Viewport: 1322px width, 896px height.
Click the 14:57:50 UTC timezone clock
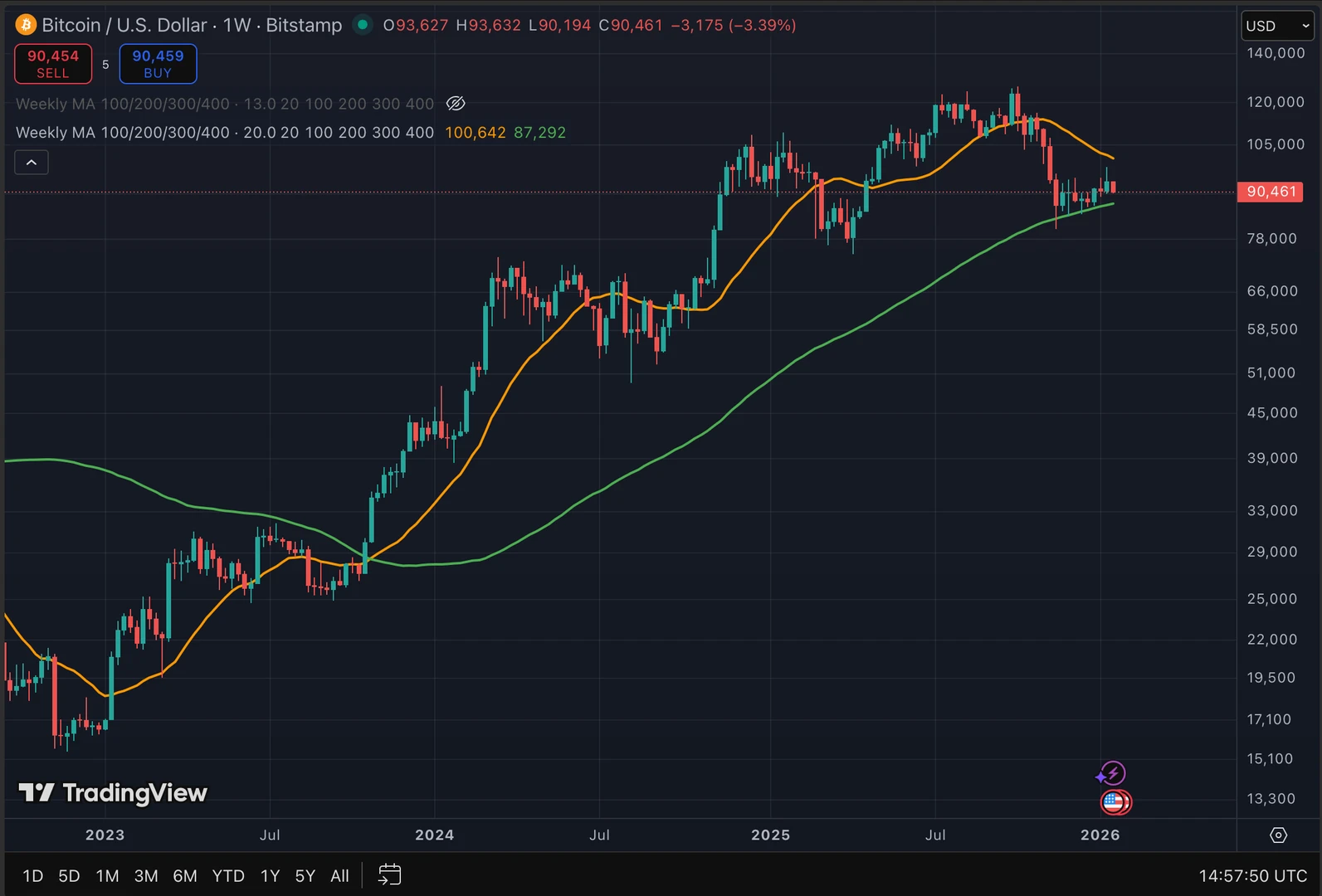[x=1252, y=875]
